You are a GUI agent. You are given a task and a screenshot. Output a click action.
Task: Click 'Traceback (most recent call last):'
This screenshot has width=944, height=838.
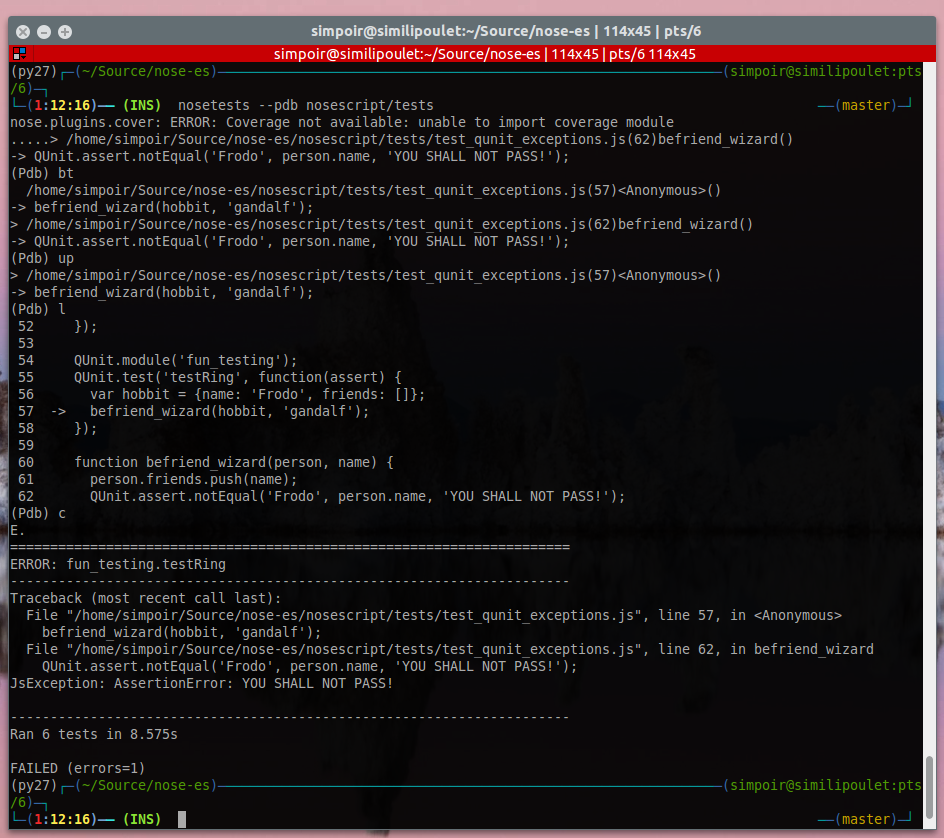[x=146, y=598]
